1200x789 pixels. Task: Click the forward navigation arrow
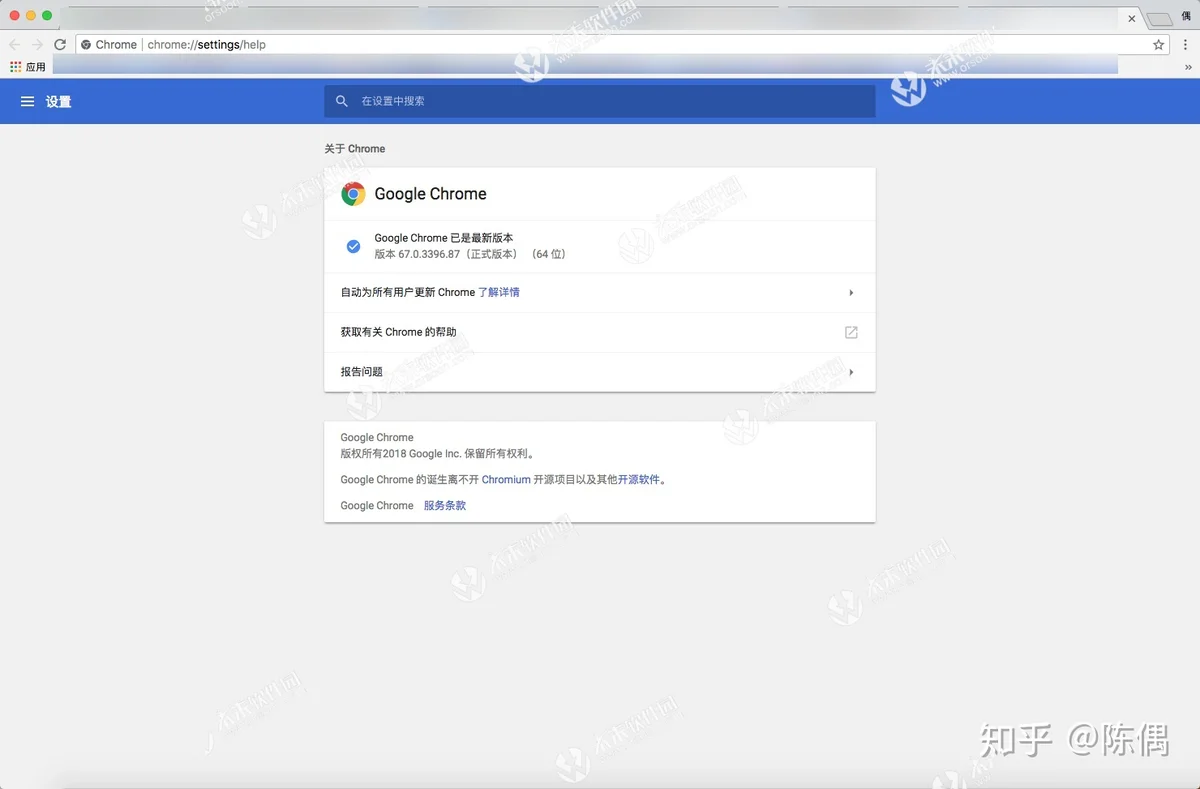(x=37, y=45)
